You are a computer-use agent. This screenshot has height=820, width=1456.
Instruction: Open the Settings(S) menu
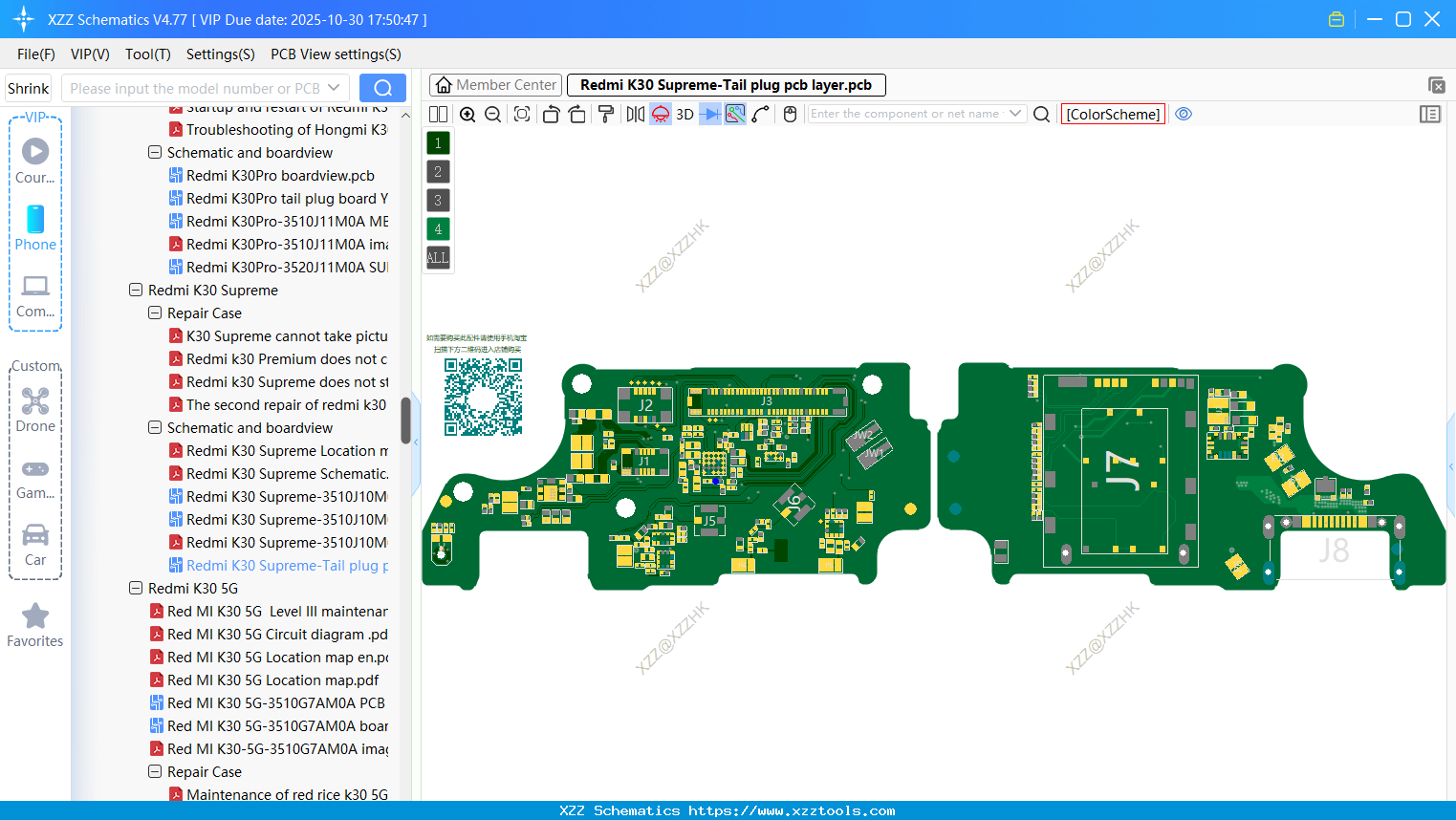(221, 54)
